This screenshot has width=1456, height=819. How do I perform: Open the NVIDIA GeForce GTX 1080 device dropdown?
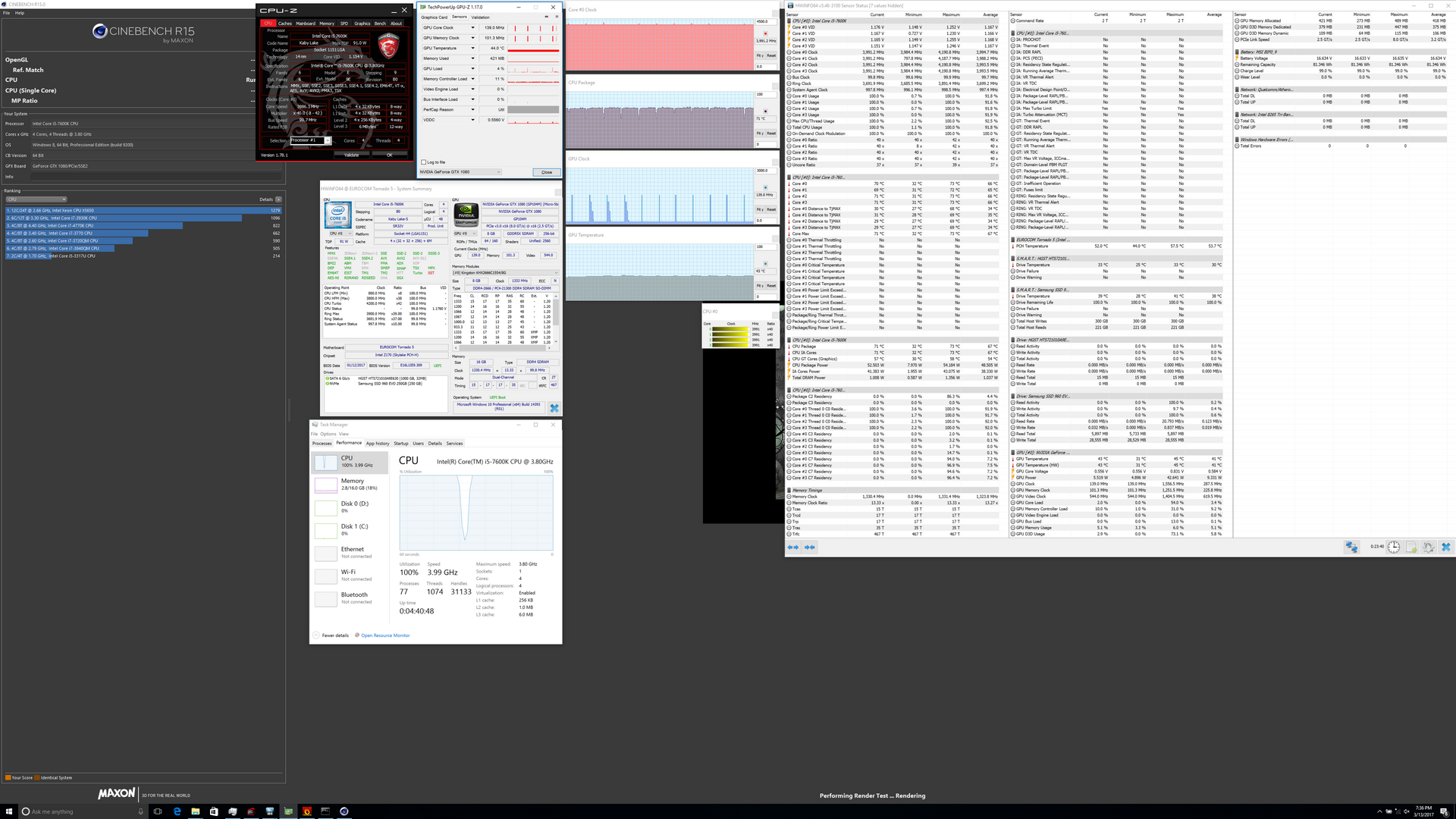click(x=460, y=172)
